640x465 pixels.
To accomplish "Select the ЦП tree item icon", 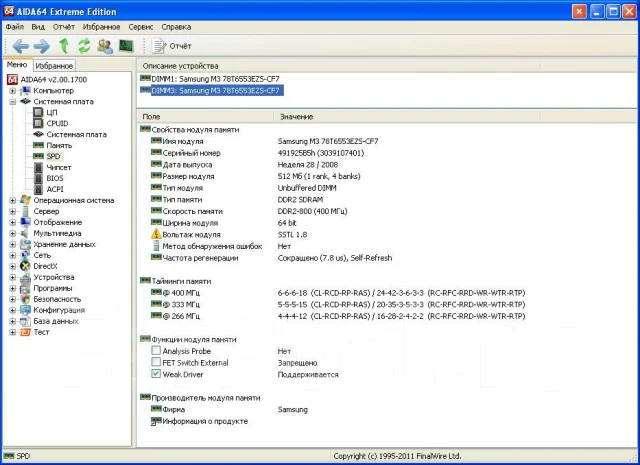I will 38,112.
